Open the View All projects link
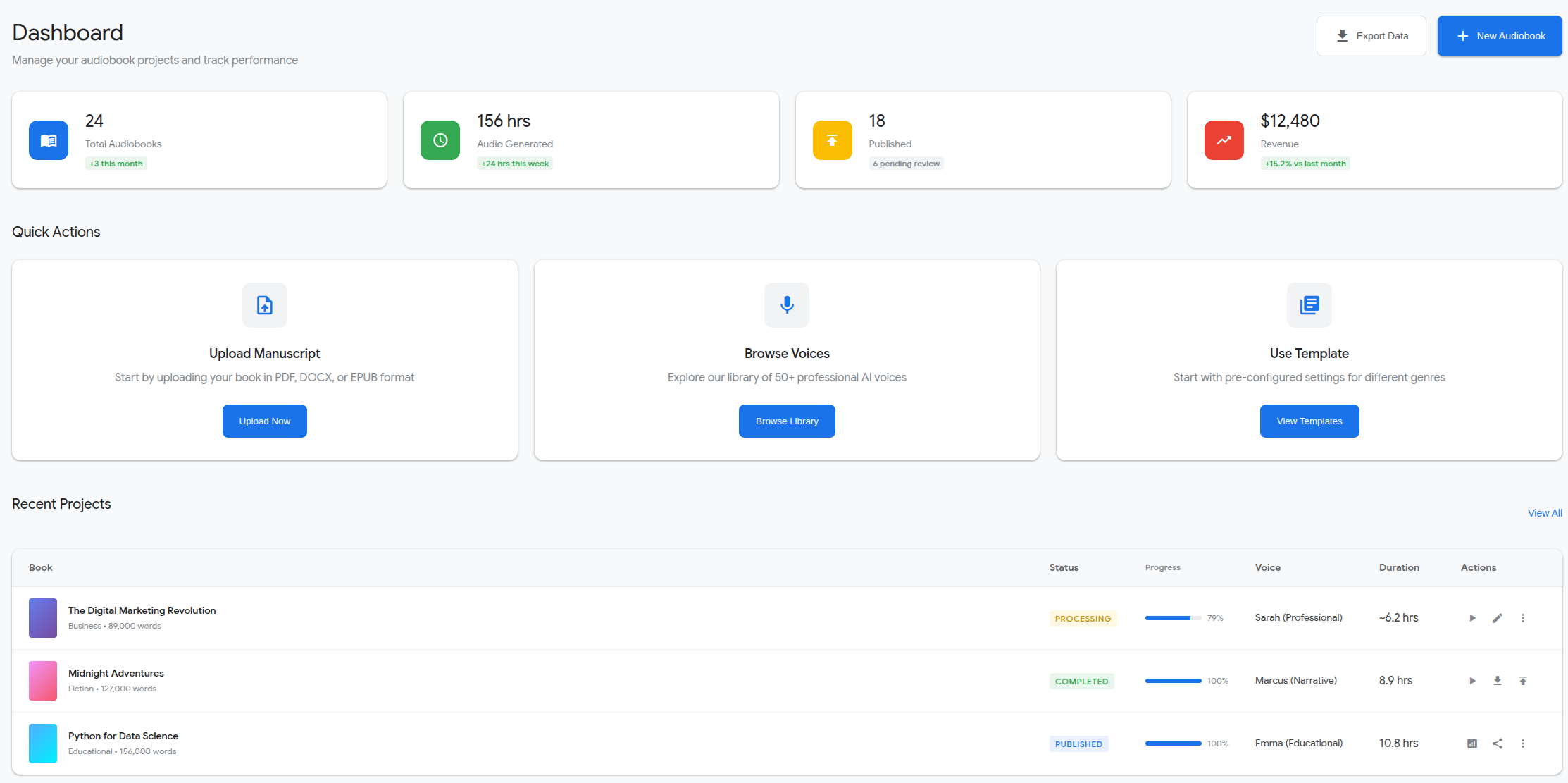The image size is (1568, 783). click(1545, 513)
